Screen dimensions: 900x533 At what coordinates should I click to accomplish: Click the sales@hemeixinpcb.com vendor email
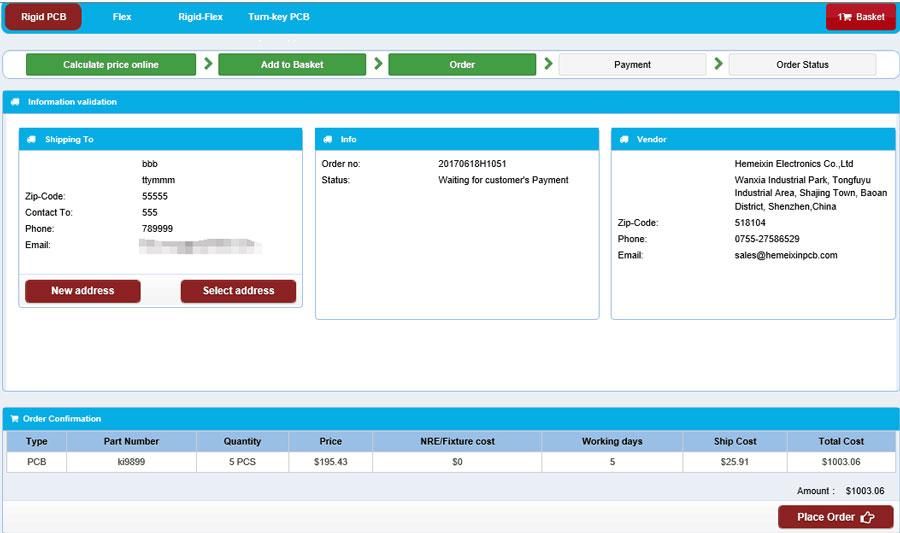pos(786,255)
